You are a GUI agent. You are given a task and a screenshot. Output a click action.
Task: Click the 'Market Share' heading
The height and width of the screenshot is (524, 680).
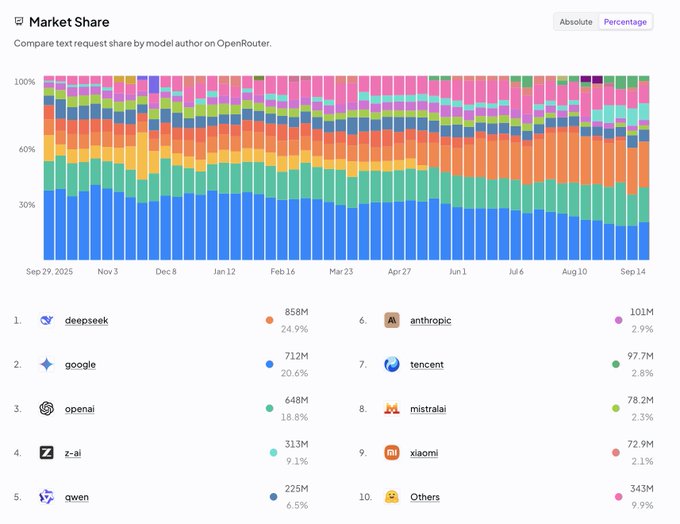pyautogui.click(x=69, y=22)
